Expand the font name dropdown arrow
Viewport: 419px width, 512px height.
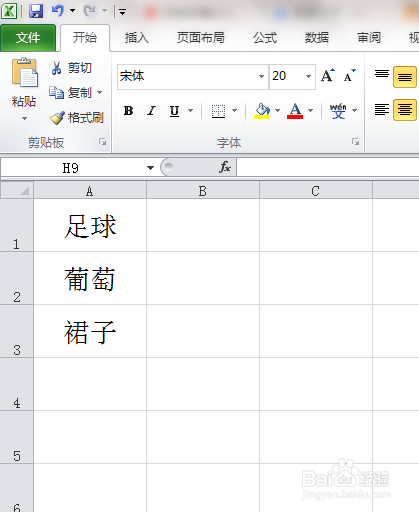pos(261,76)
